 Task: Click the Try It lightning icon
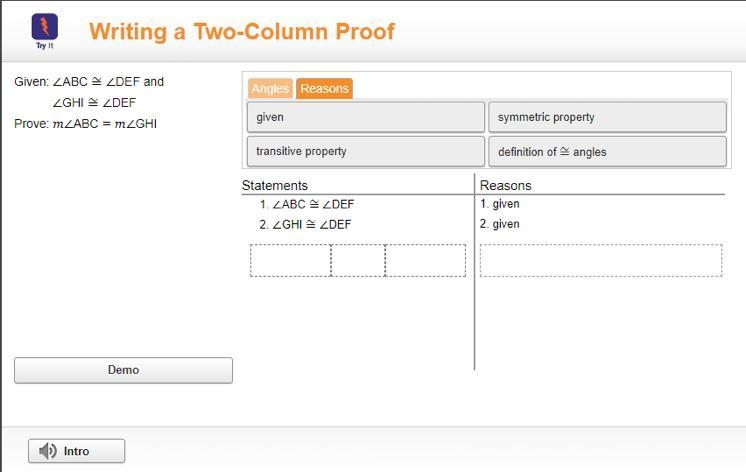(45, 27)
